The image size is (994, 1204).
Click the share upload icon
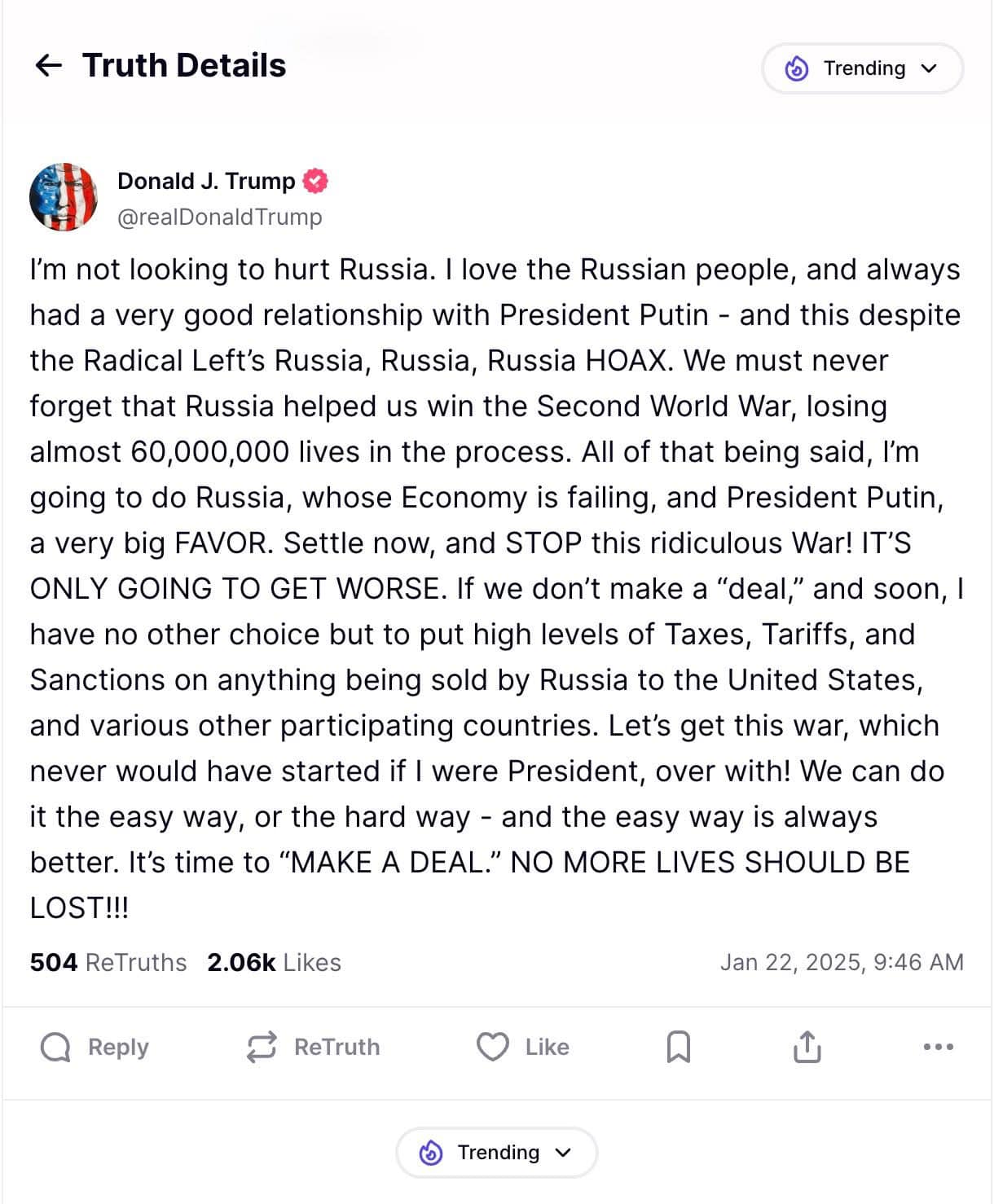(807, 1047)
